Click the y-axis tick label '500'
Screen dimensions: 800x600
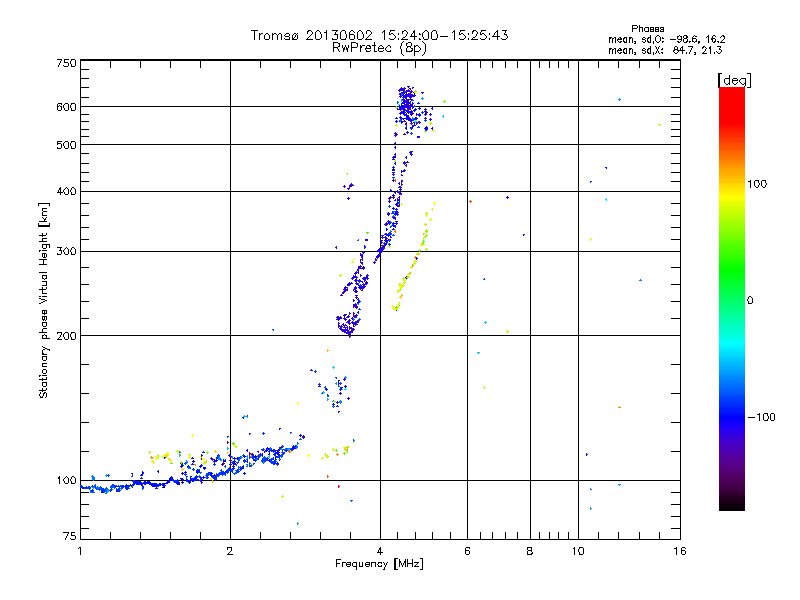point(66,145)
